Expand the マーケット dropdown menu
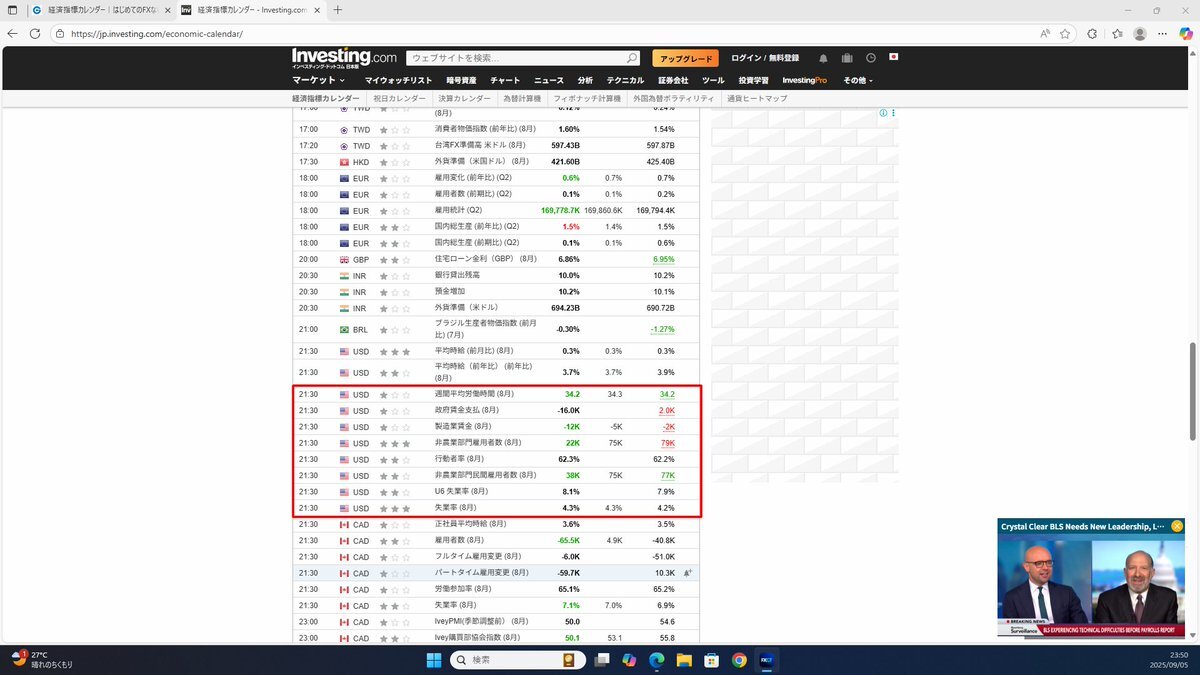 point(318,80)
